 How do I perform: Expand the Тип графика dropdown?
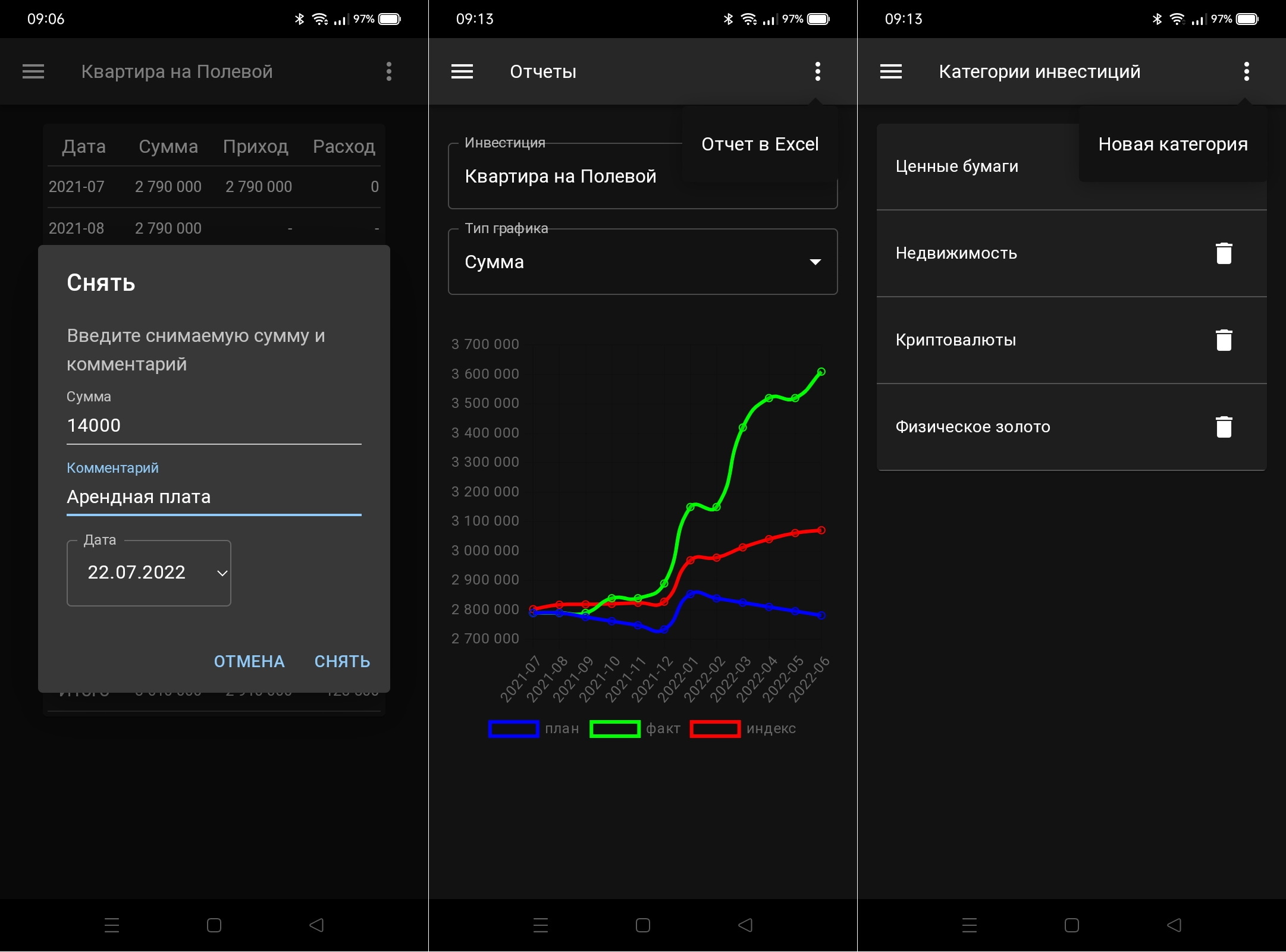coord(642,262)
